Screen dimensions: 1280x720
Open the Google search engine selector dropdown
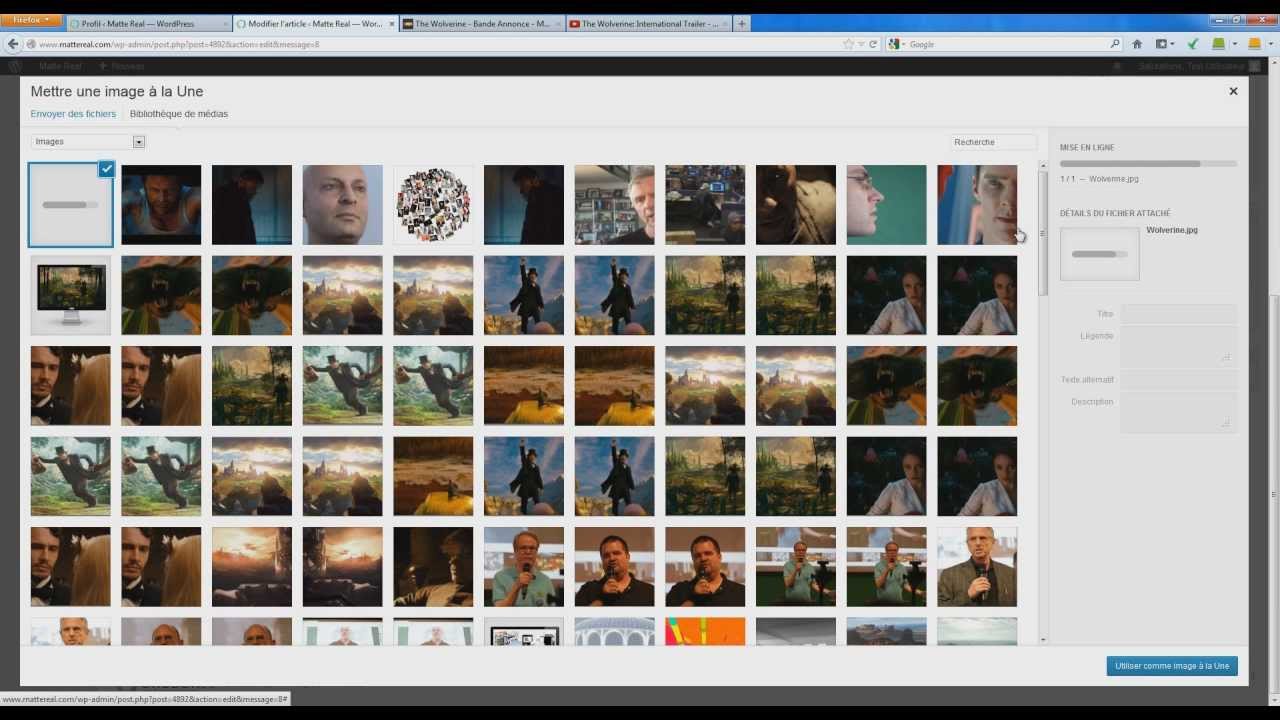[895, 44]
